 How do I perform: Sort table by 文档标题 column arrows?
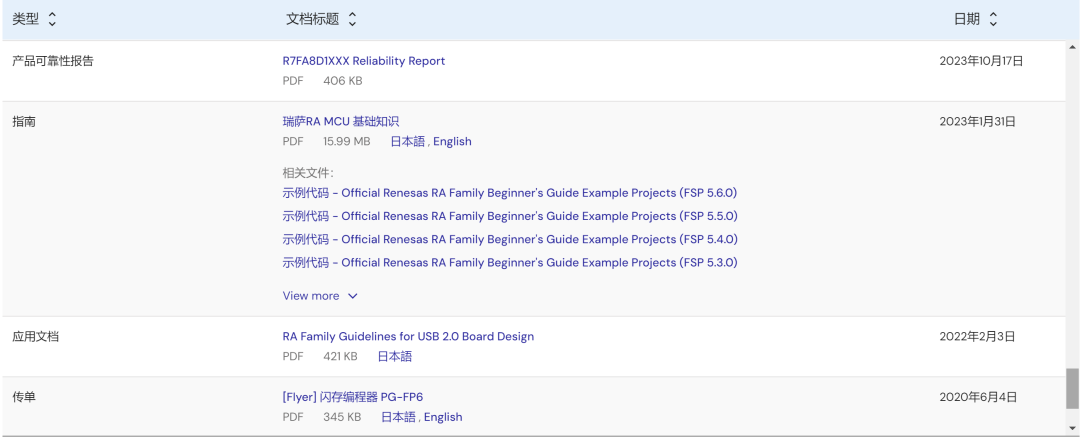[x=352, y=19]
